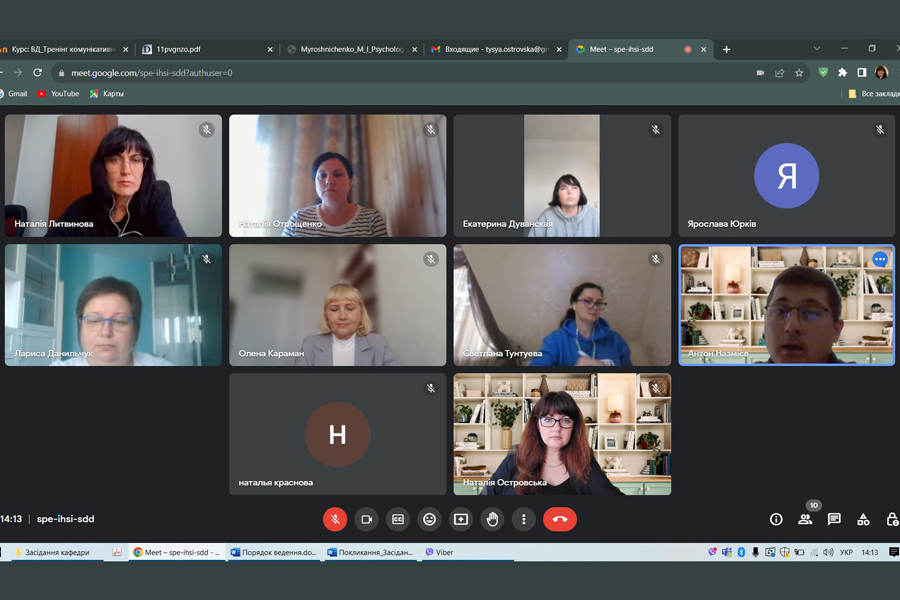
Task: Select Светлана Тунтуева video tile
Action: [562, 305]
